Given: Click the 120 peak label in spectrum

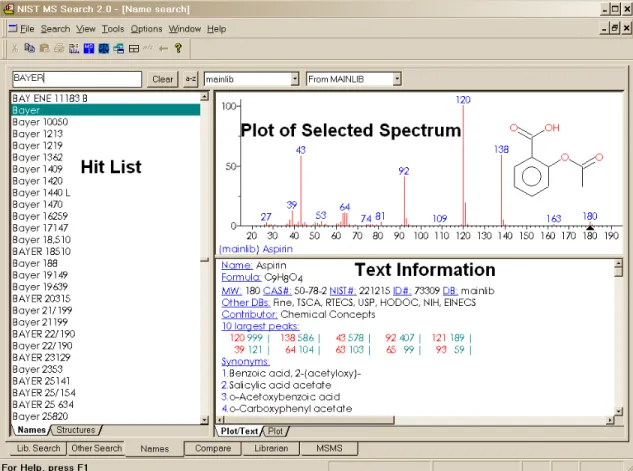Looking at the screenshot, I should [x=463, y=100].
